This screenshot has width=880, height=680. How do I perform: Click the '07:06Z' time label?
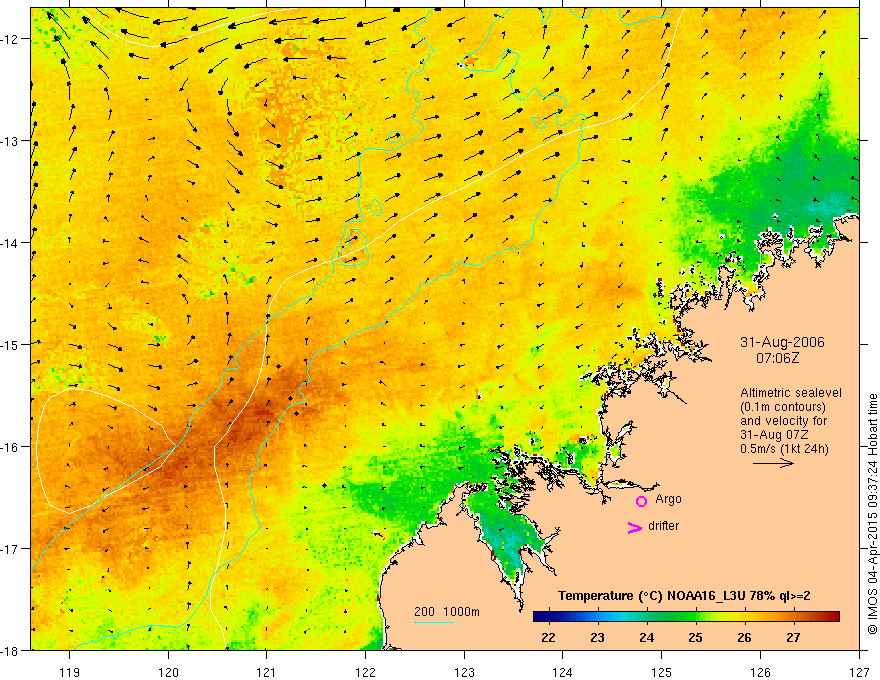(777, 358)
